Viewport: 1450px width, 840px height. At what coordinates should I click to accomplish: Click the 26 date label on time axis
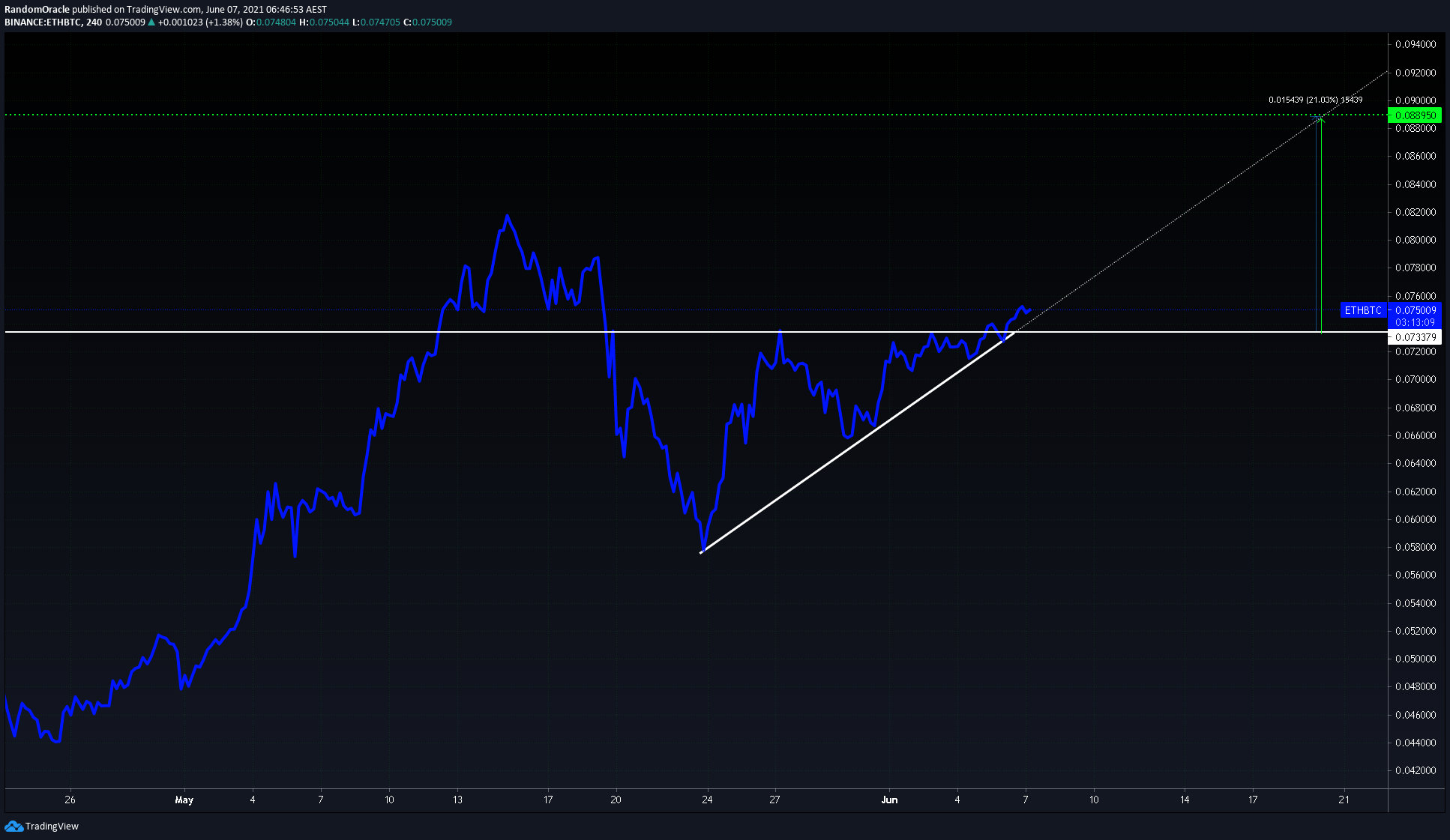pyautogui.click(x=70, y=800)
